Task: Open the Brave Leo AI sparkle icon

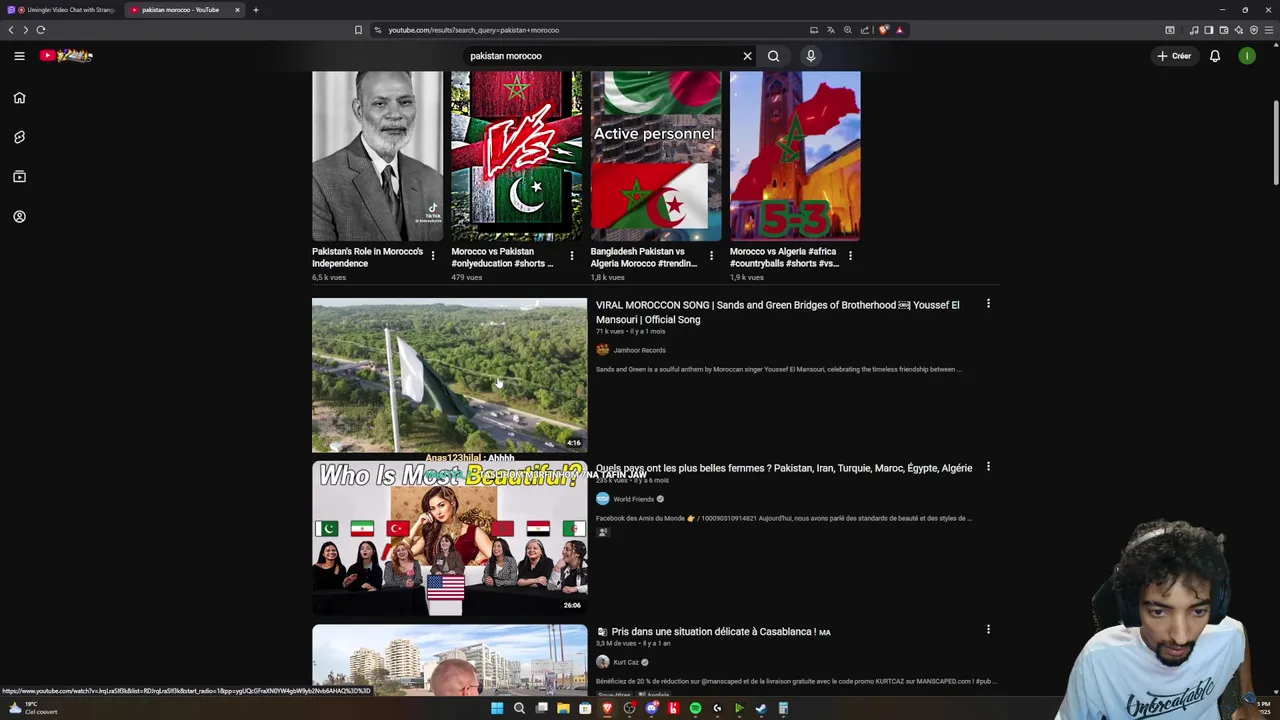Action: (1238, 30)
